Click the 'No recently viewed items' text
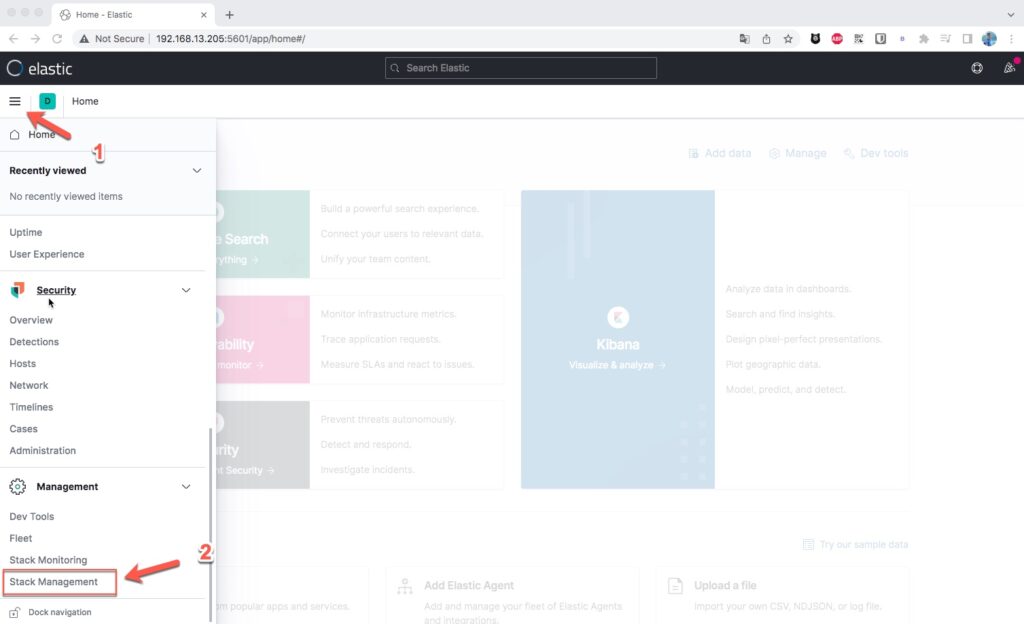Screen dimensions: 1024x624 tap(65, 196)
